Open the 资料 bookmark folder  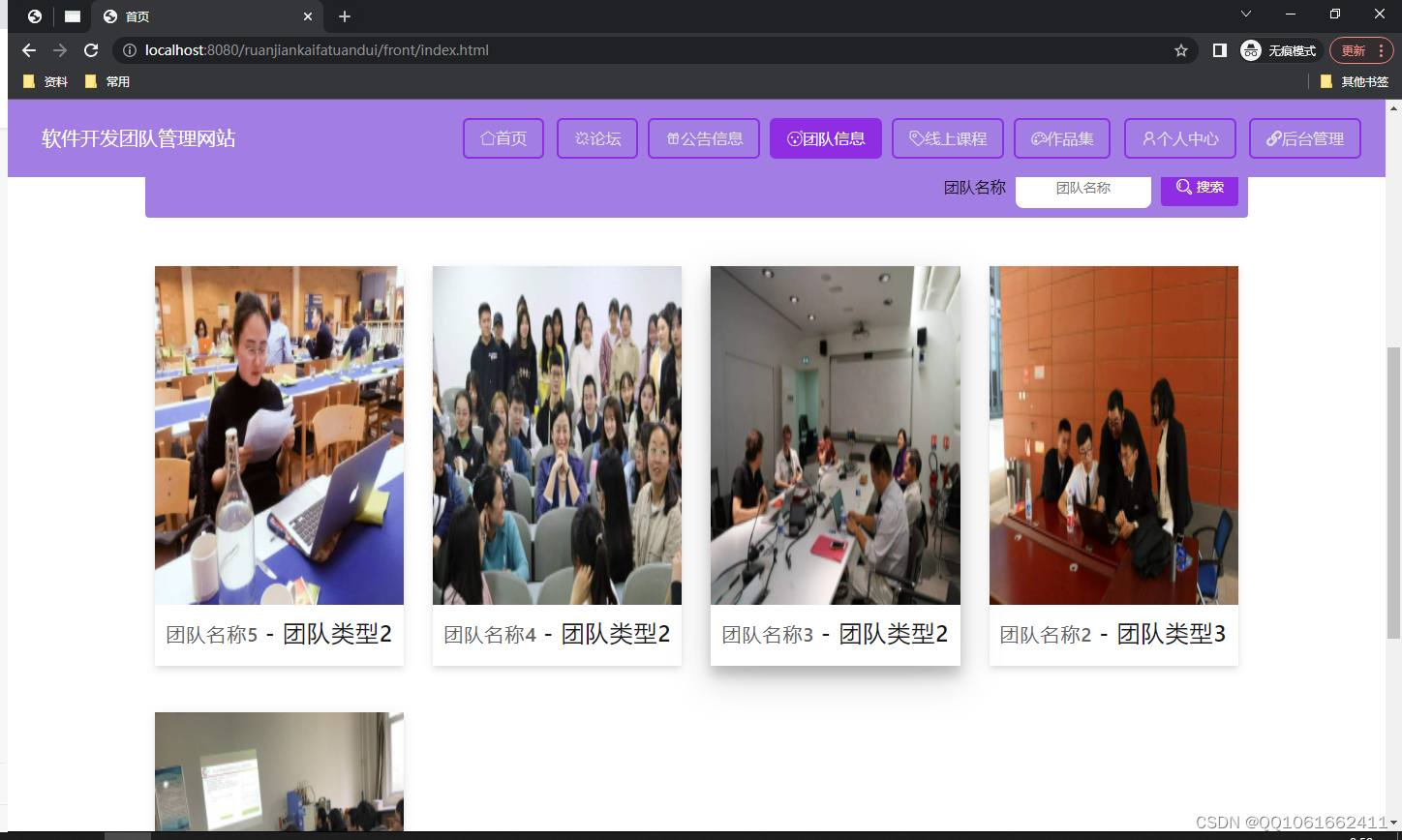click(45, 82)
